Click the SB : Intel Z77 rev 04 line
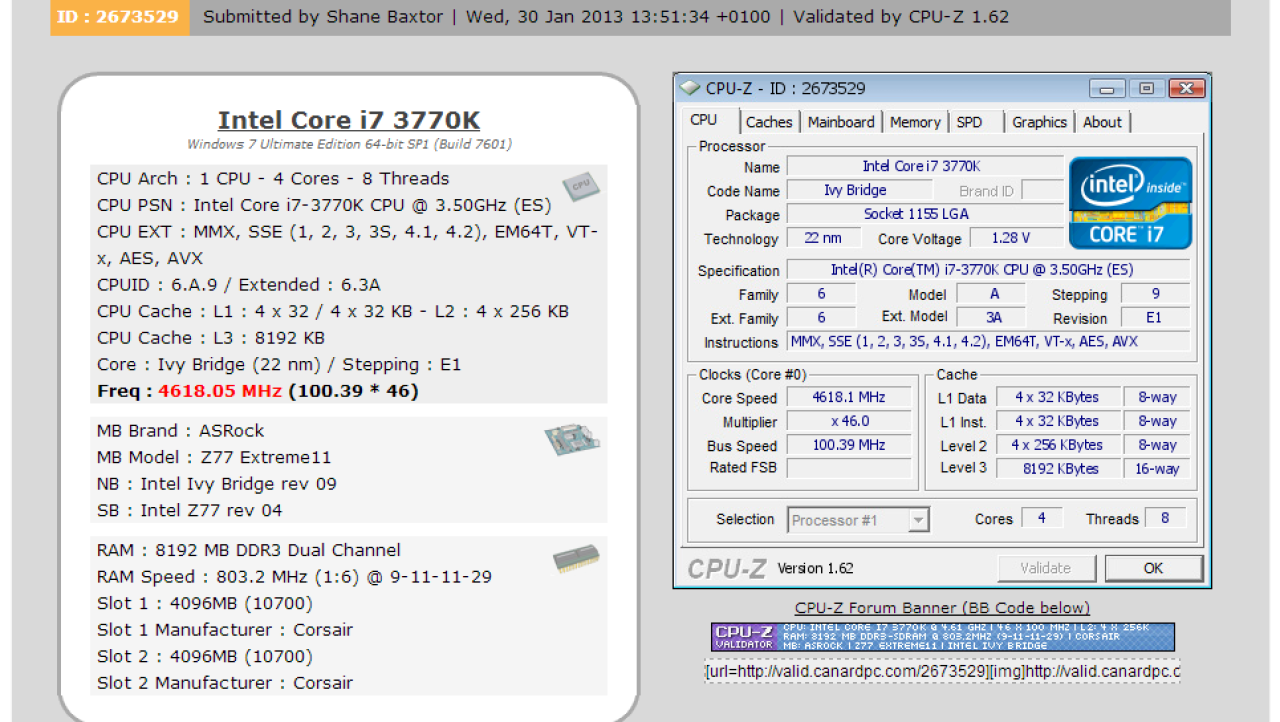Viewport: 1280px width, 722px height. 190,510
